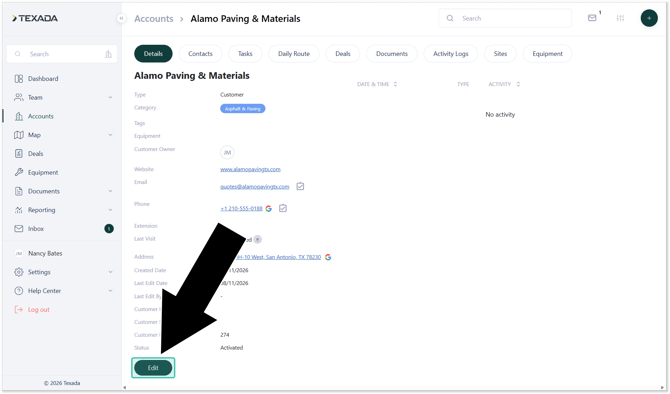The image size is (670, 394).
Task: Open the San Antonio address link
Action: tap(279, 257)
